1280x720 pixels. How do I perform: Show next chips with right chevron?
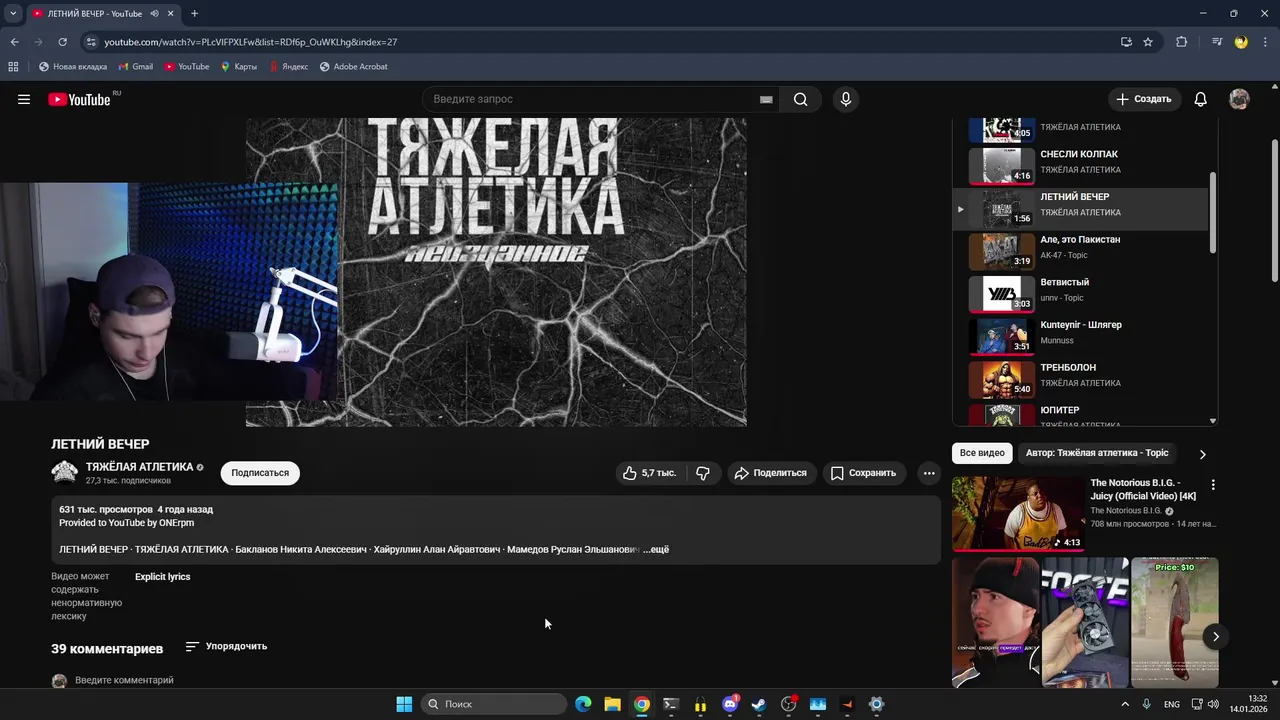tap(1202, 454)
